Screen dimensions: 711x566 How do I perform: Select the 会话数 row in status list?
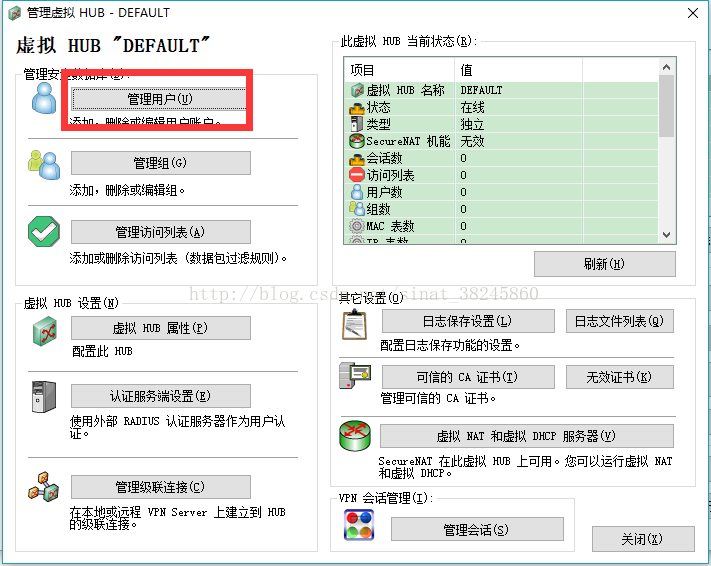coord(400,158)
